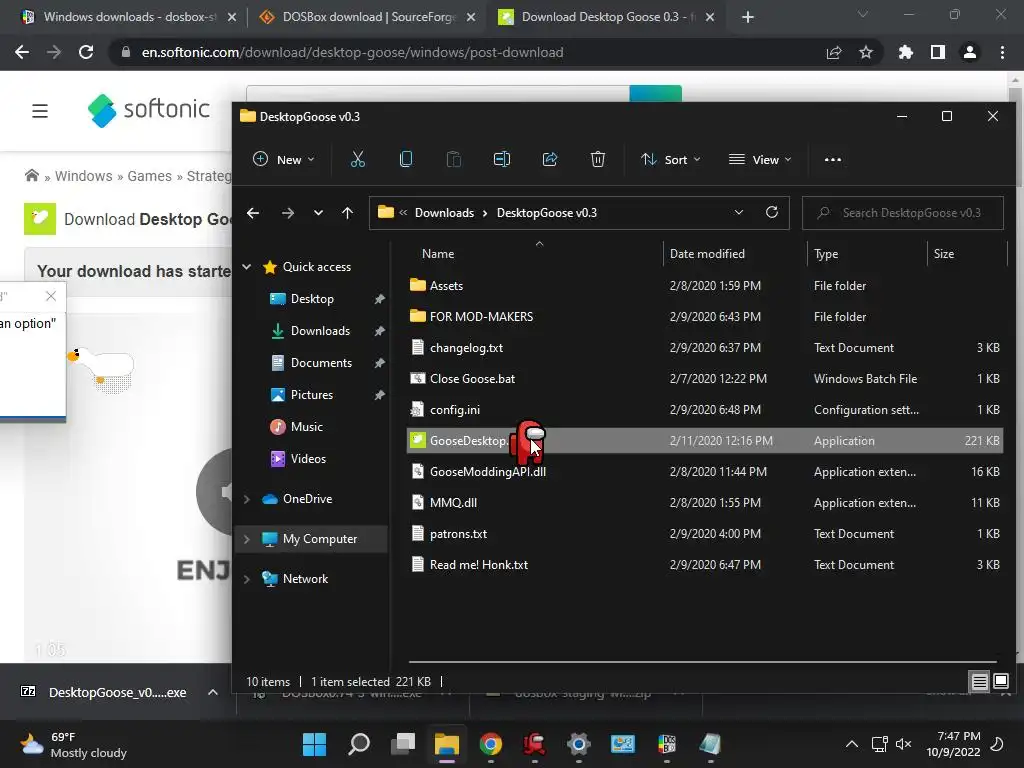Select Videos in navigation pane

click(308, 458)
